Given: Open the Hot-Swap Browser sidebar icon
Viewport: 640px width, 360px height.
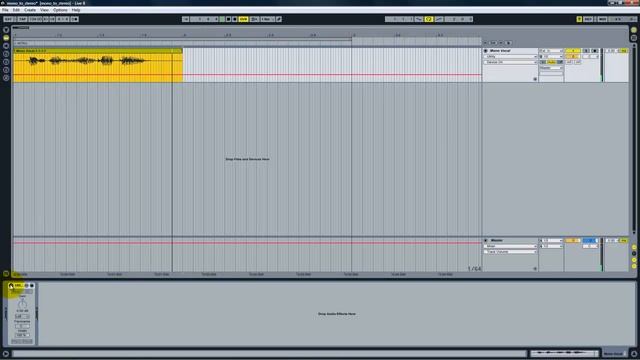Looking at the screenshot, I should (6, 78).
